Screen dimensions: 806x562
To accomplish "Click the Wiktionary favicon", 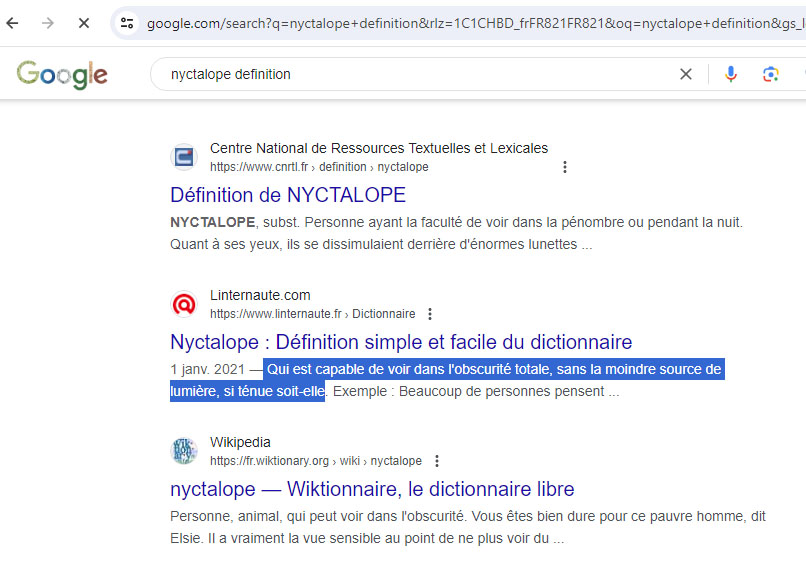I will click(184, 451).
